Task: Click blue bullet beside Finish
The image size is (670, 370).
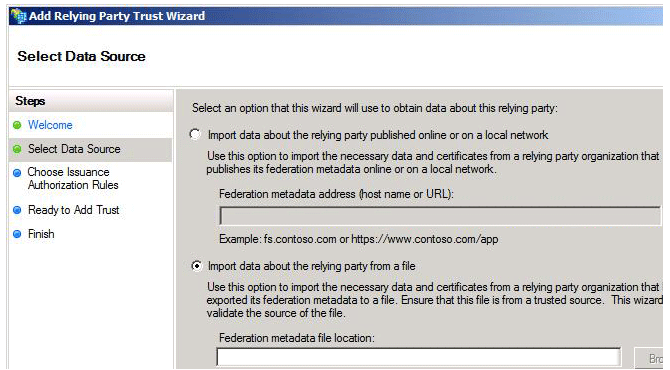Action: pyautogui.click(x=17, y=234)
